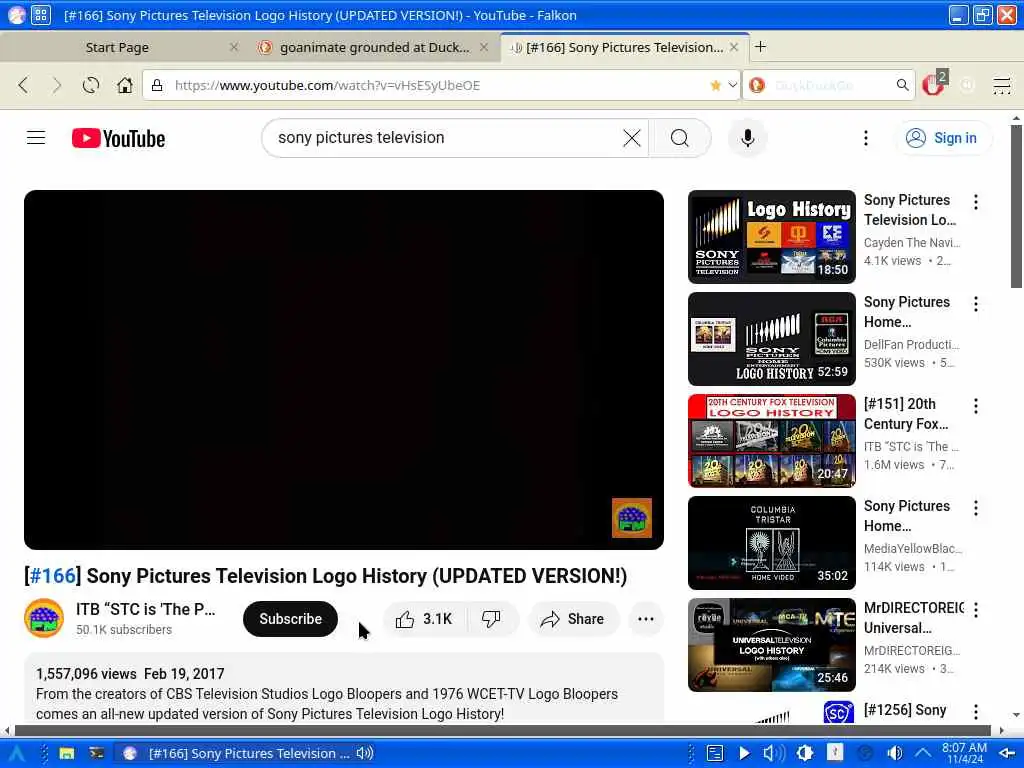
Task: Open a new browser tab
Action: (x=760, y=47)
